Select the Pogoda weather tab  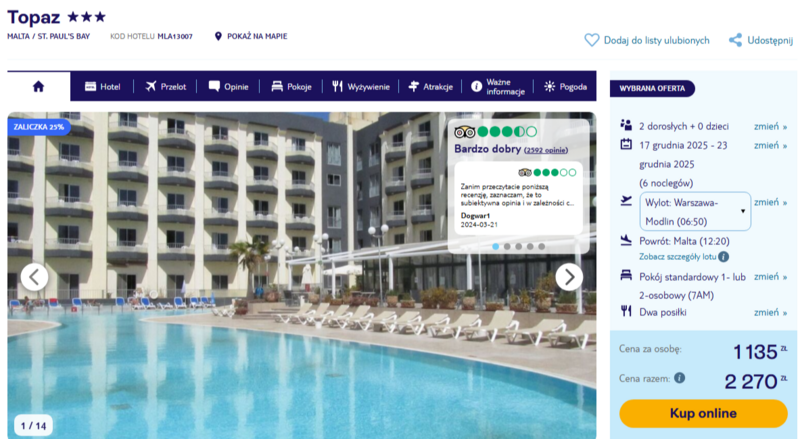point(565,87)
